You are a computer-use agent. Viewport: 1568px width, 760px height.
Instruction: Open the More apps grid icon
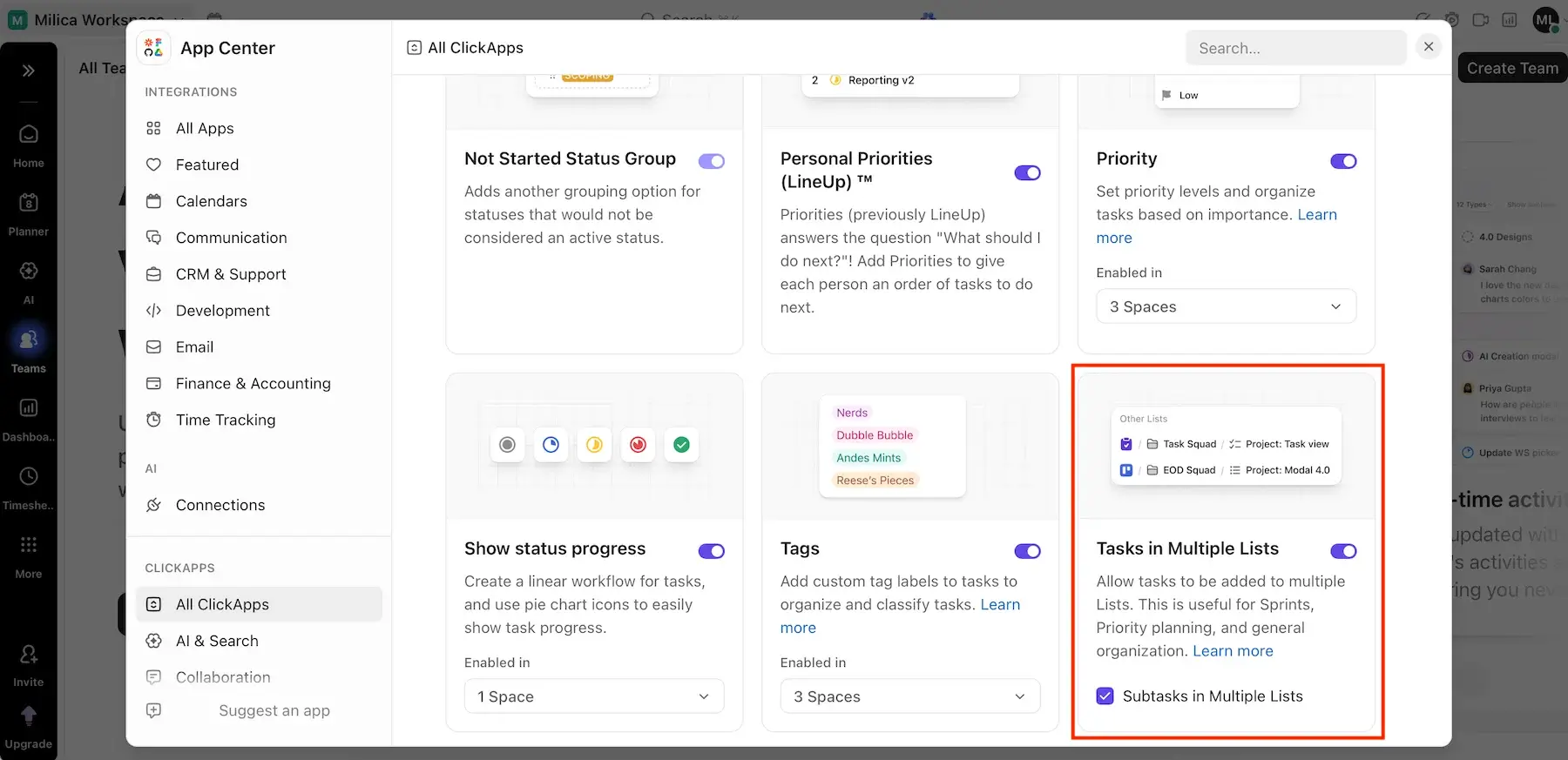[x=29, y=545]
